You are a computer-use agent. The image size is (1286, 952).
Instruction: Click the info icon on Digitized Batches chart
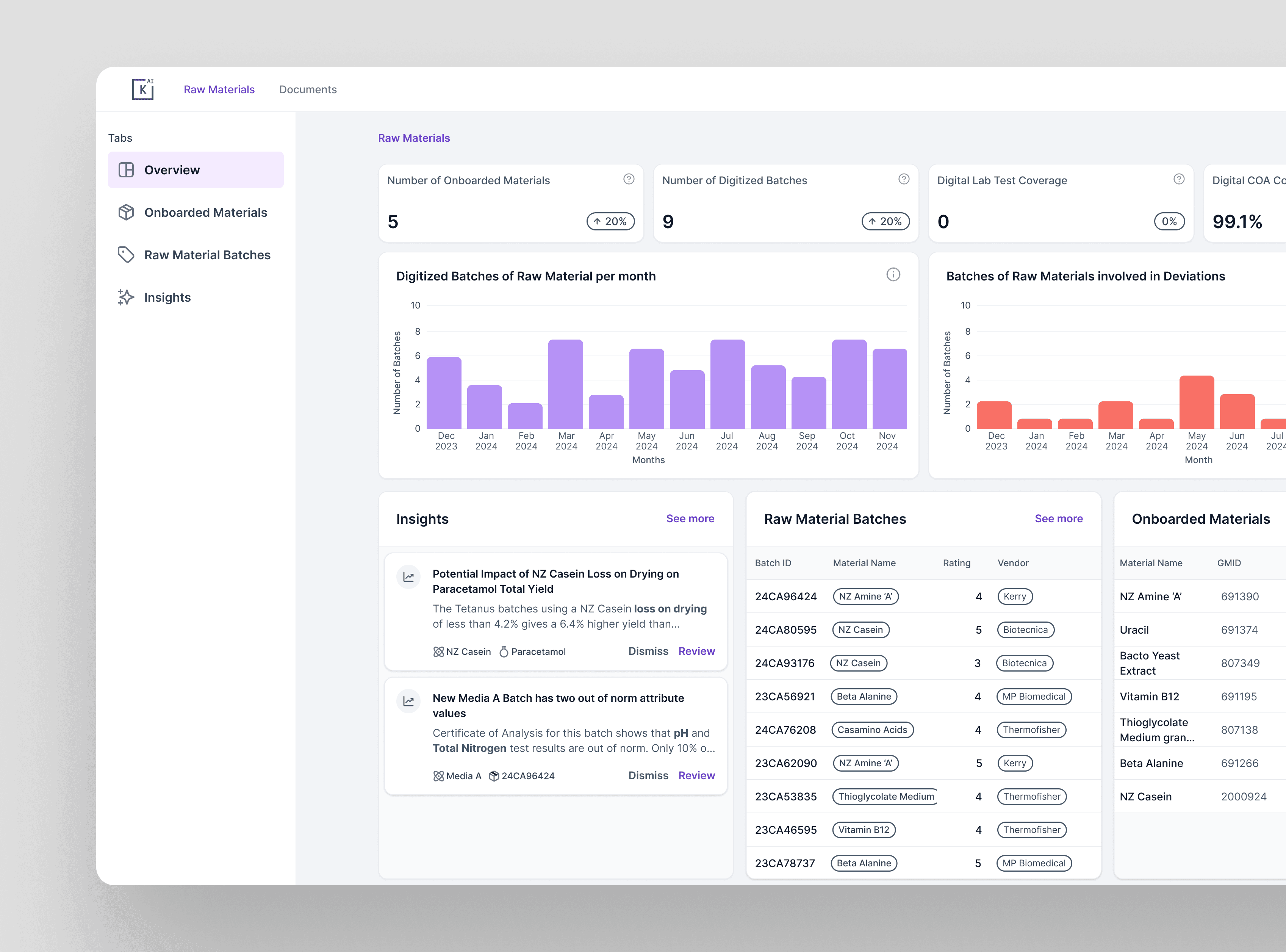pos(893,275)
